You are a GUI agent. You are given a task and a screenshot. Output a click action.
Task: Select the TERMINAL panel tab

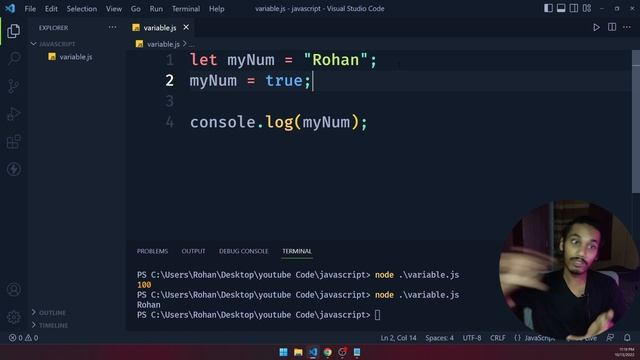pos(297,251)
